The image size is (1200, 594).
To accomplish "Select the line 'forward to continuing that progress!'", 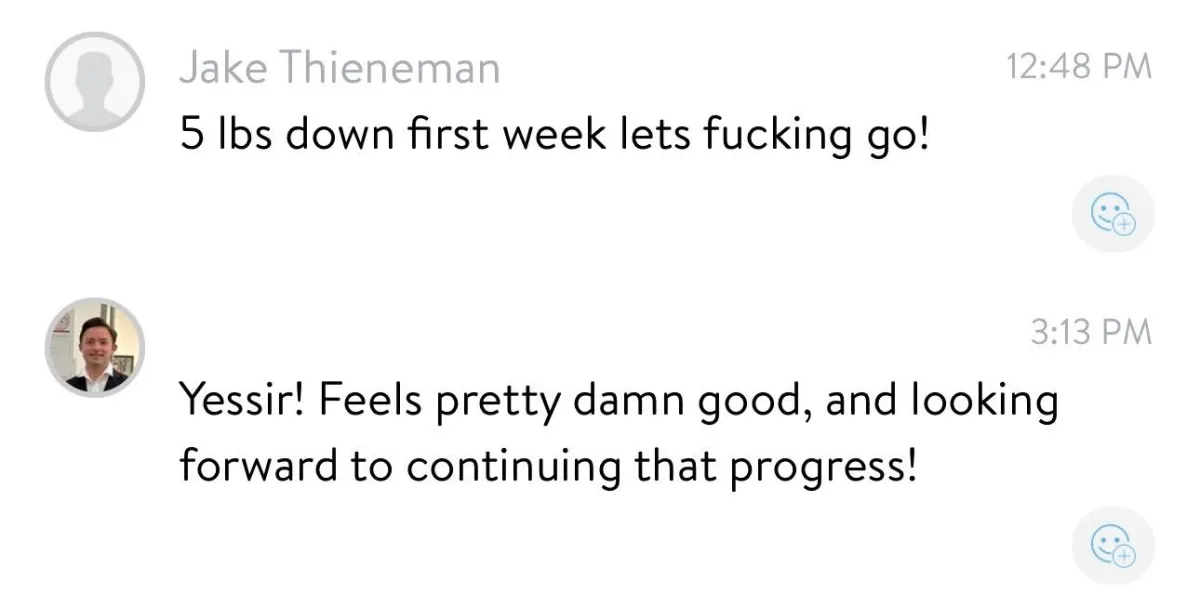I will coord(548,466).
